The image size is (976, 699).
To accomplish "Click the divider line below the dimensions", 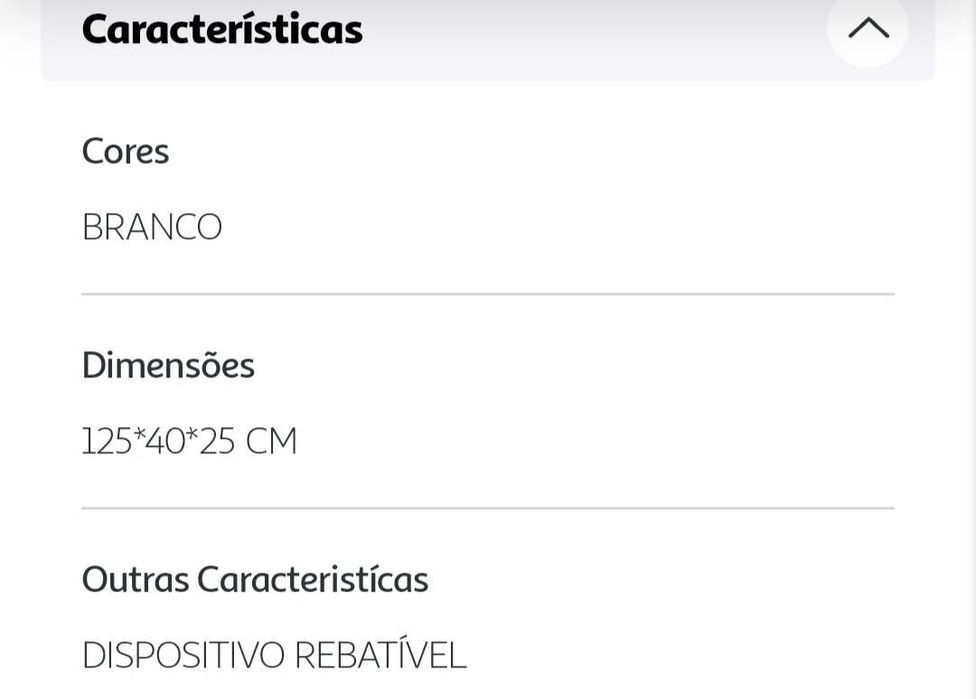I will tap(488, 508).
